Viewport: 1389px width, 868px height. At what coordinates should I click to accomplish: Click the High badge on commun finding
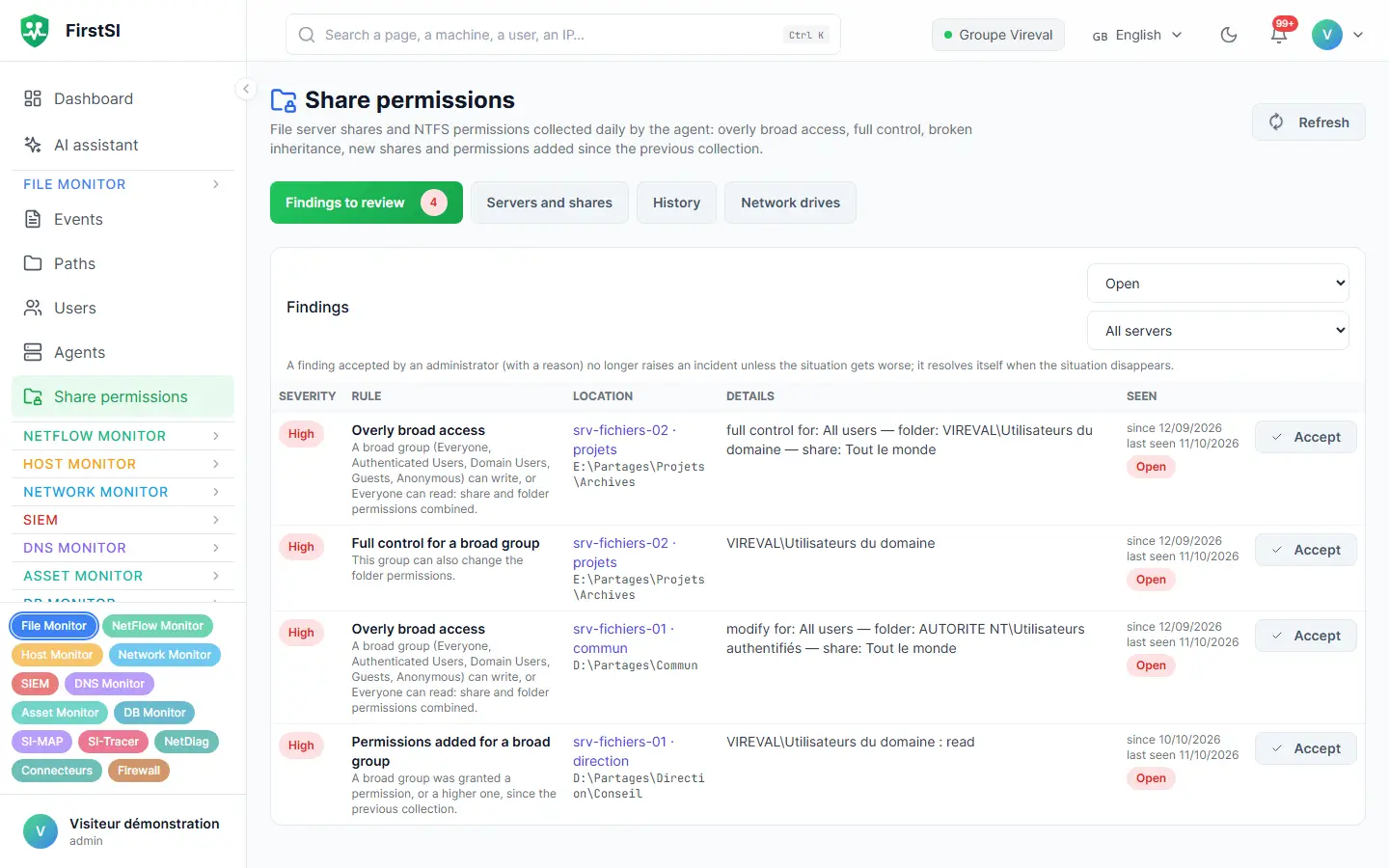(301, 633)
